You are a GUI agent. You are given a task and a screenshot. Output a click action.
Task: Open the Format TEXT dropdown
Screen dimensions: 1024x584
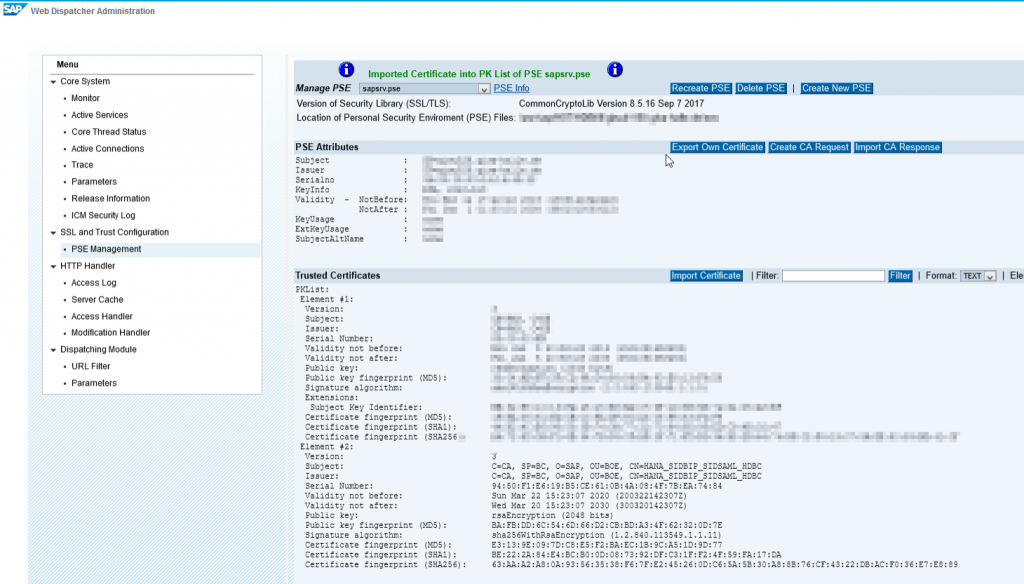coord(978,276)
